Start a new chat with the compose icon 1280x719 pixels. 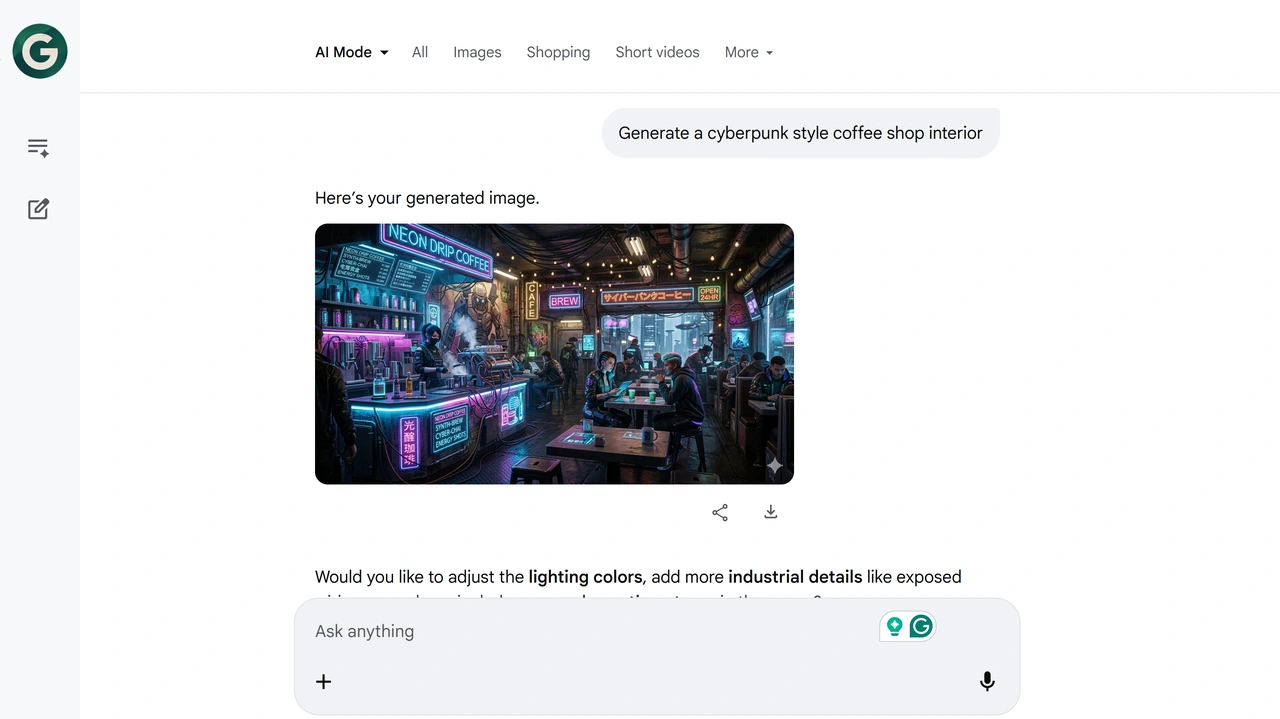click(x=38, y=209)
